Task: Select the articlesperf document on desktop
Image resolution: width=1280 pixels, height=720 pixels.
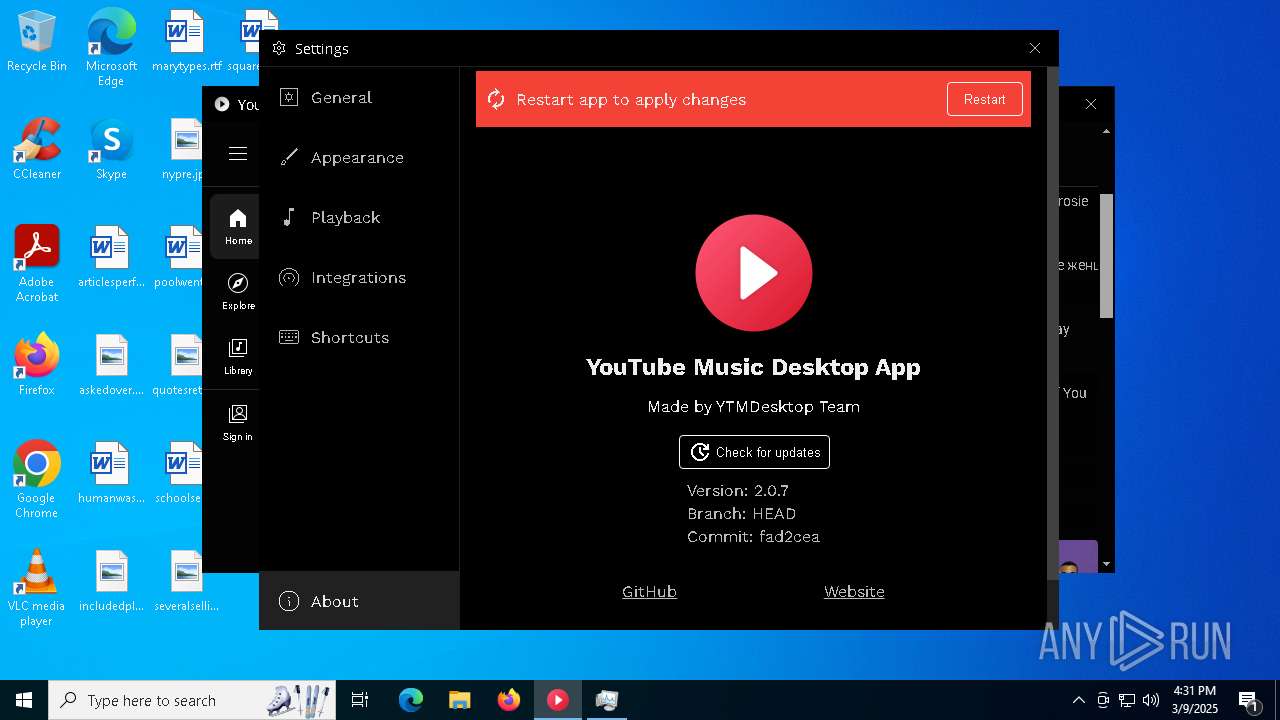Action: pyautogui.click(x=111, y=257)
